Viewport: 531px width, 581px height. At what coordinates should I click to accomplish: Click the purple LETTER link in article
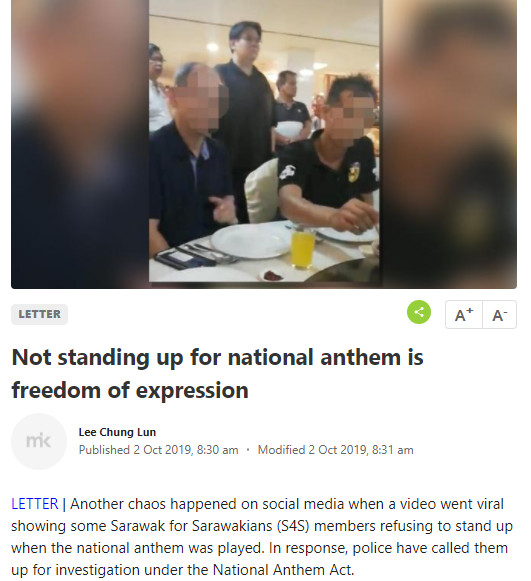tap(35, 504)
